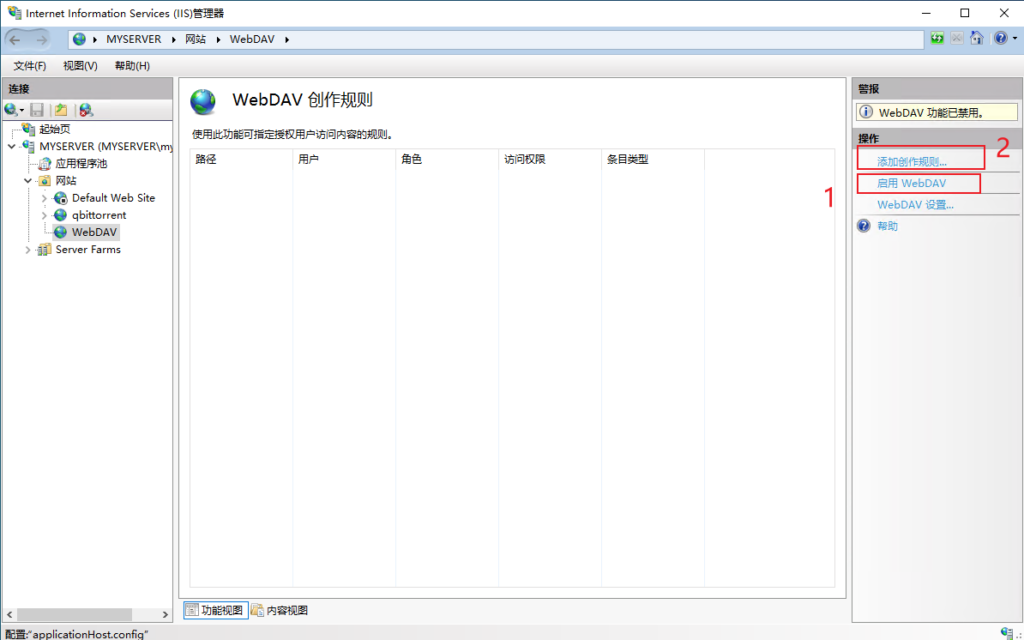Open the 帮助(H) menu
This screenshot has width=1024, height=640.
tap(132, 66)
